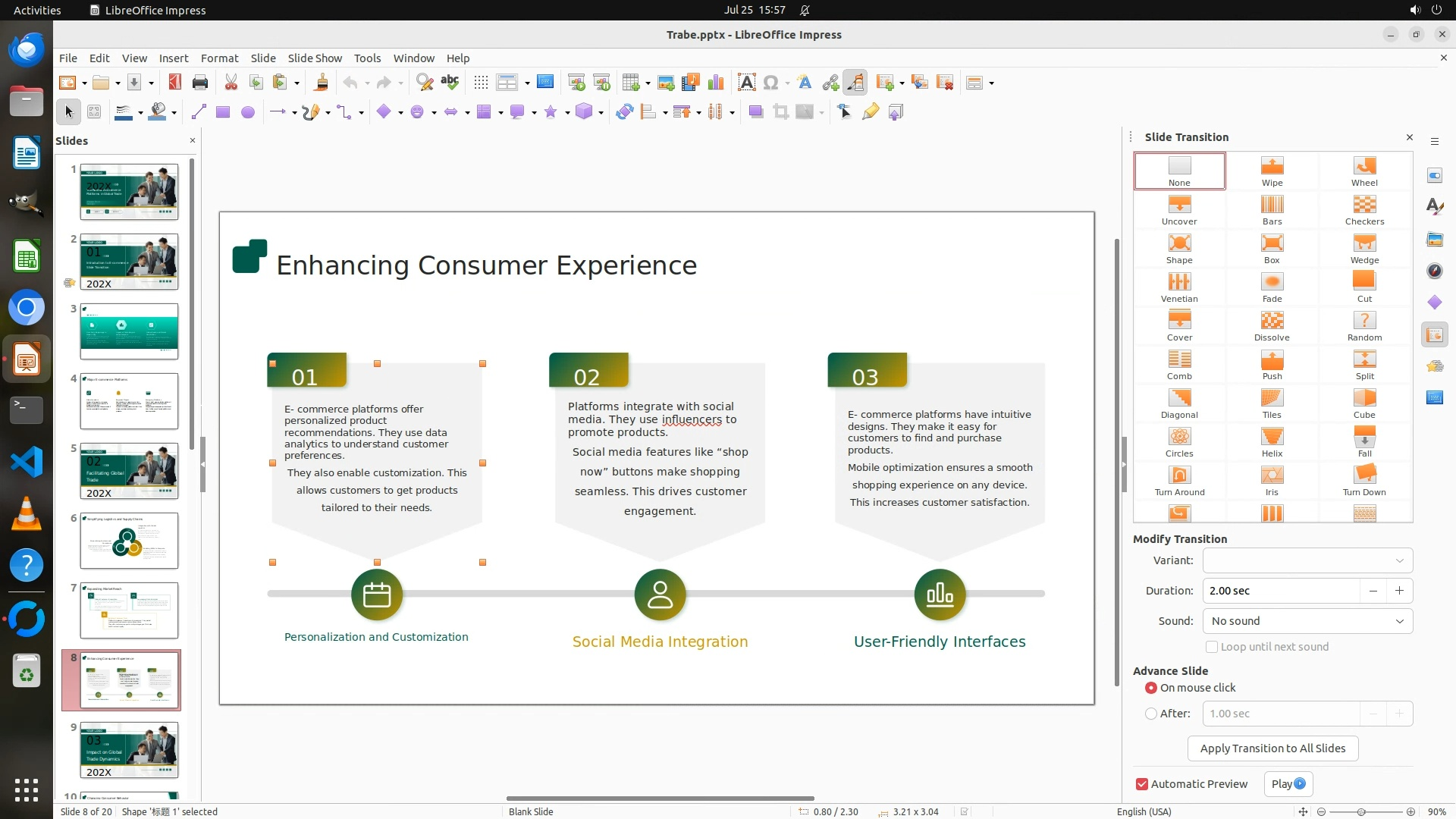This screenshot has width=1456, height=819.
Task: Open the Slide Show menu
Action: pyautogui.click(x=314, y=58)
